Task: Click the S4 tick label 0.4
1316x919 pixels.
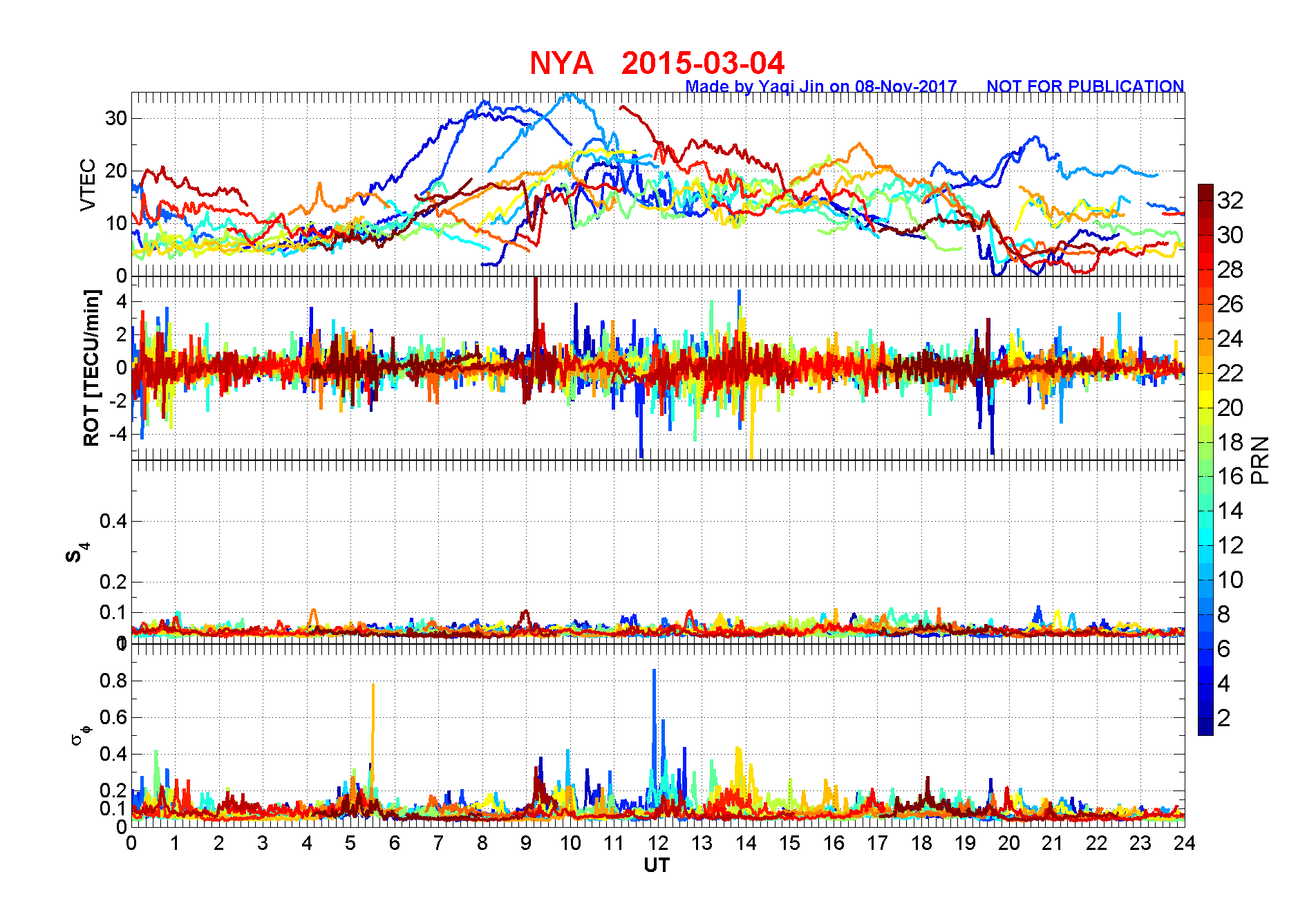Action: (113, 521)
